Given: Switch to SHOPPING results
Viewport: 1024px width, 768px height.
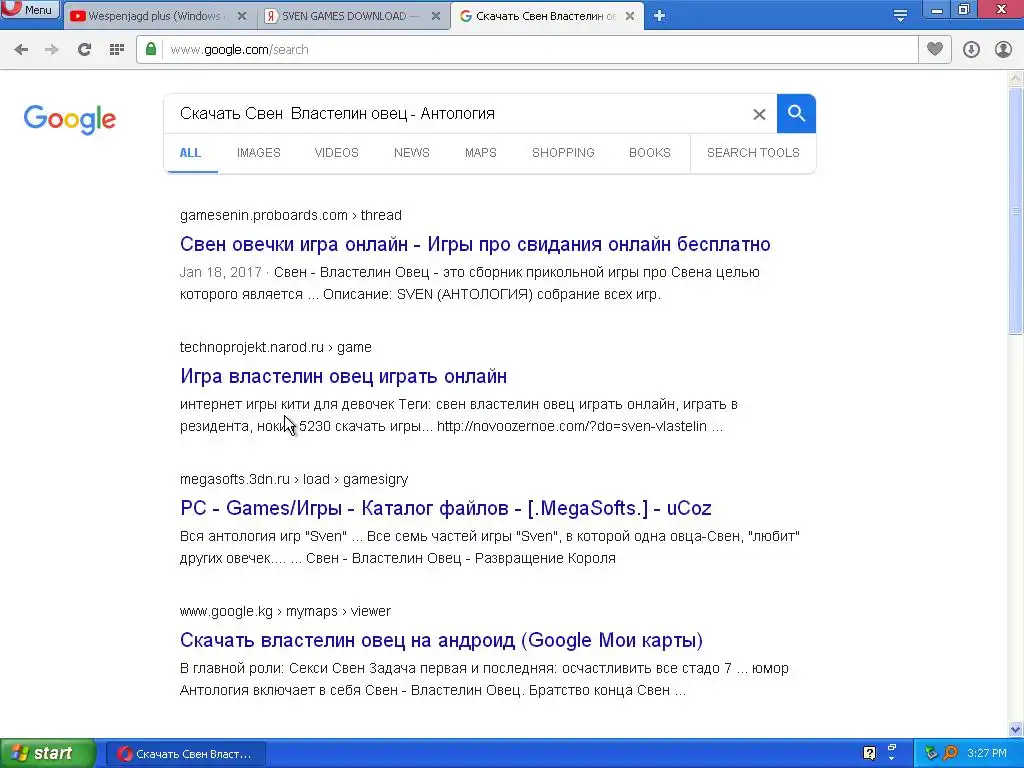Looking at the screenshot, I should (x=563, y=153).
